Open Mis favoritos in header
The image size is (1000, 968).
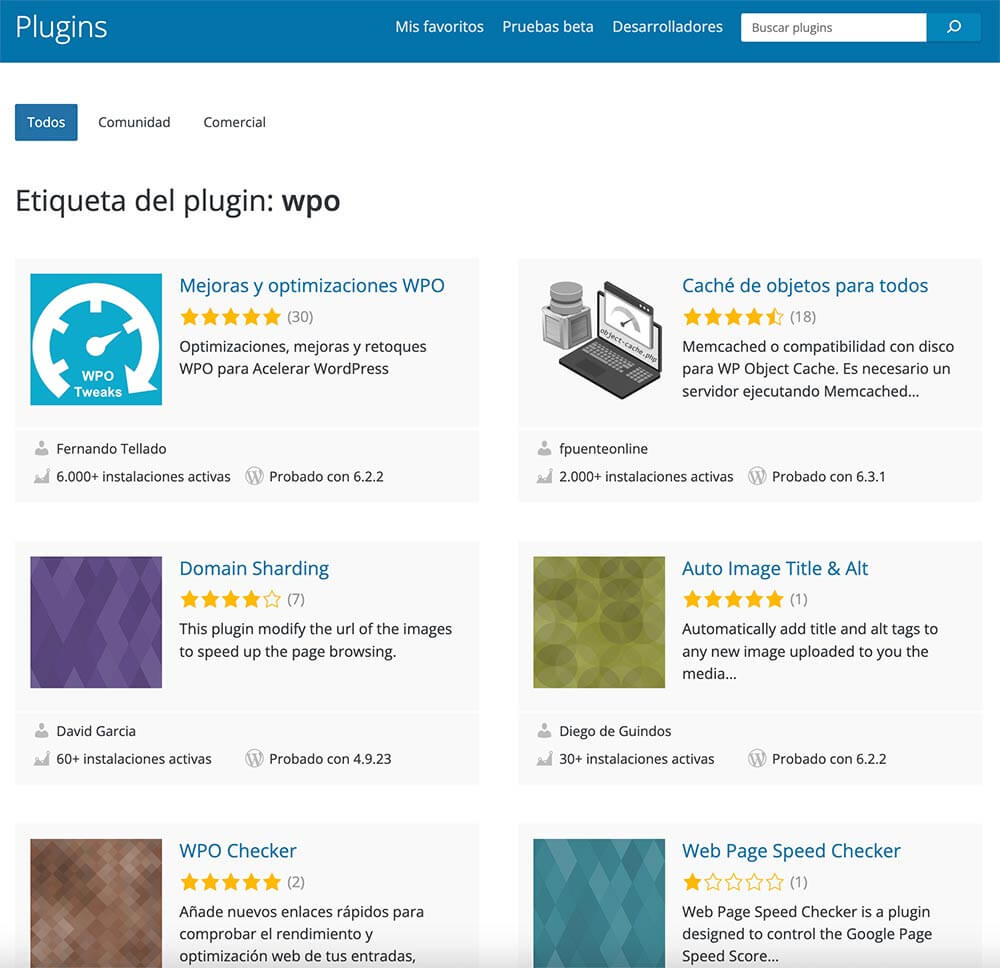tap(439, 27)
